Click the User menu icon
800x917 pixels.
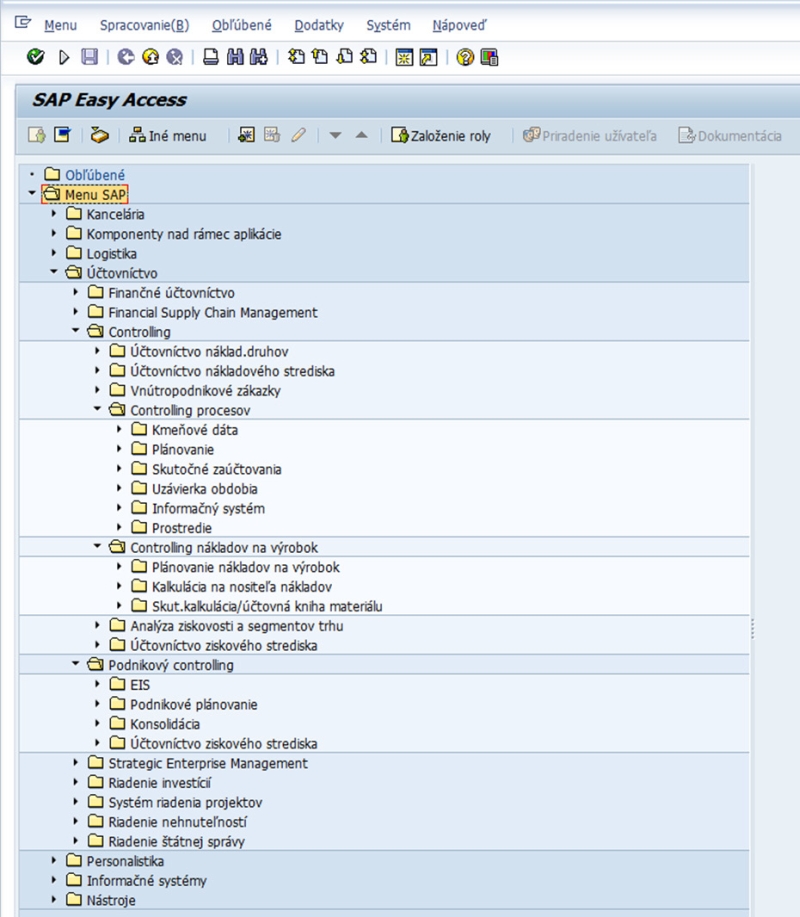click(37, 135)
